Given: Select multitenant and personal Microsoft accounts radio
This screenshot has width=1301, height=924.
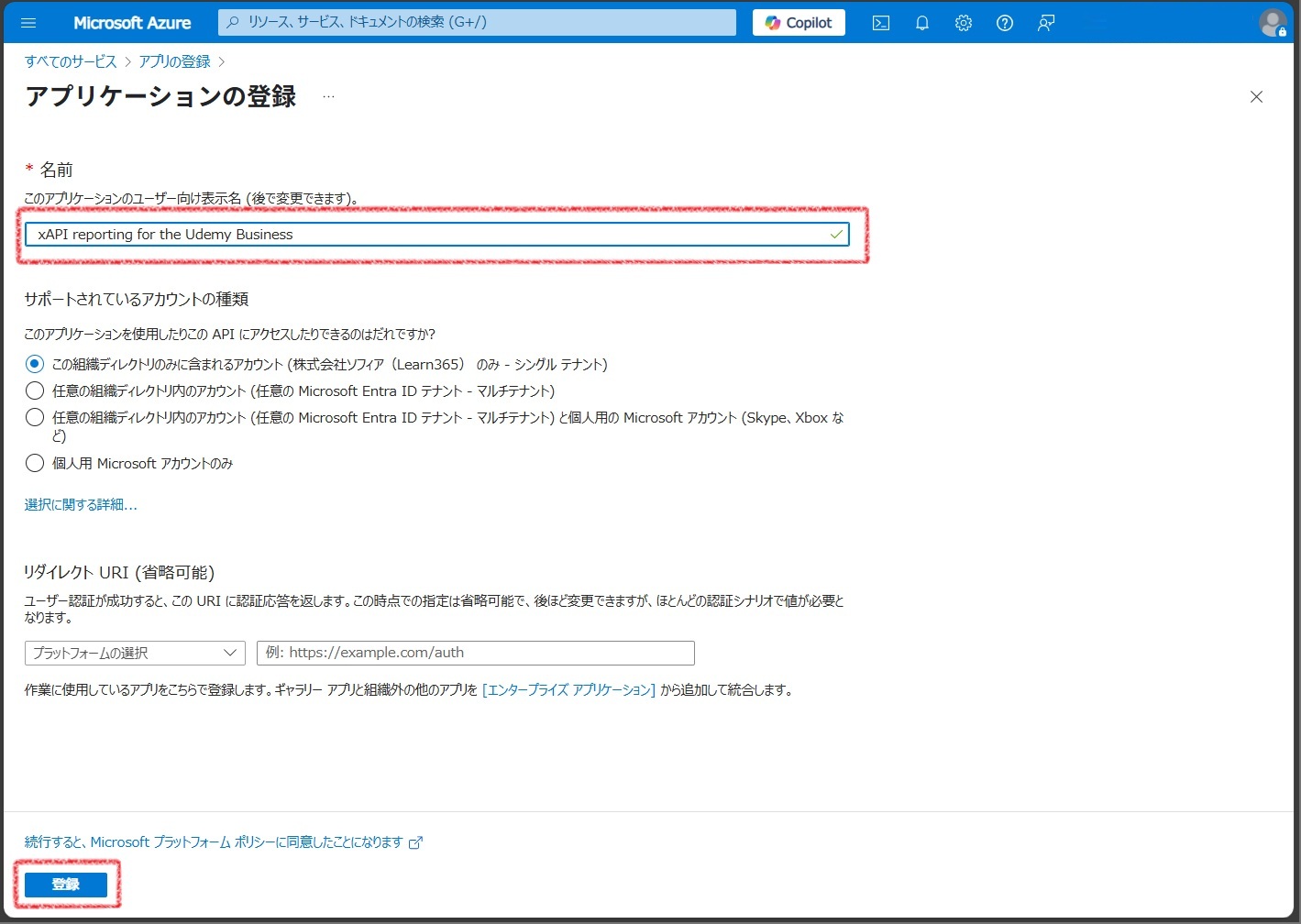Looking at the screenshot, I should coord(35,417).
